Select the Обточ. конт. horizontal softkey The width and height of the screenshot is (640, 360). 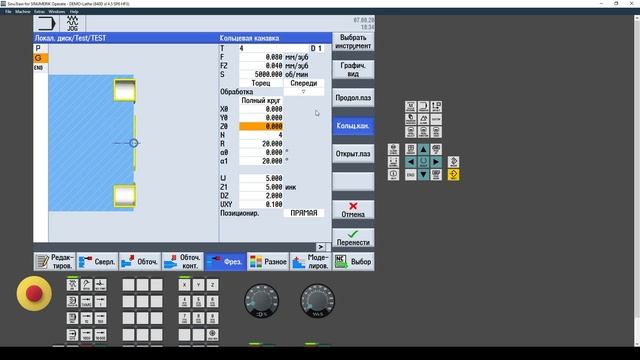[182, 262]
